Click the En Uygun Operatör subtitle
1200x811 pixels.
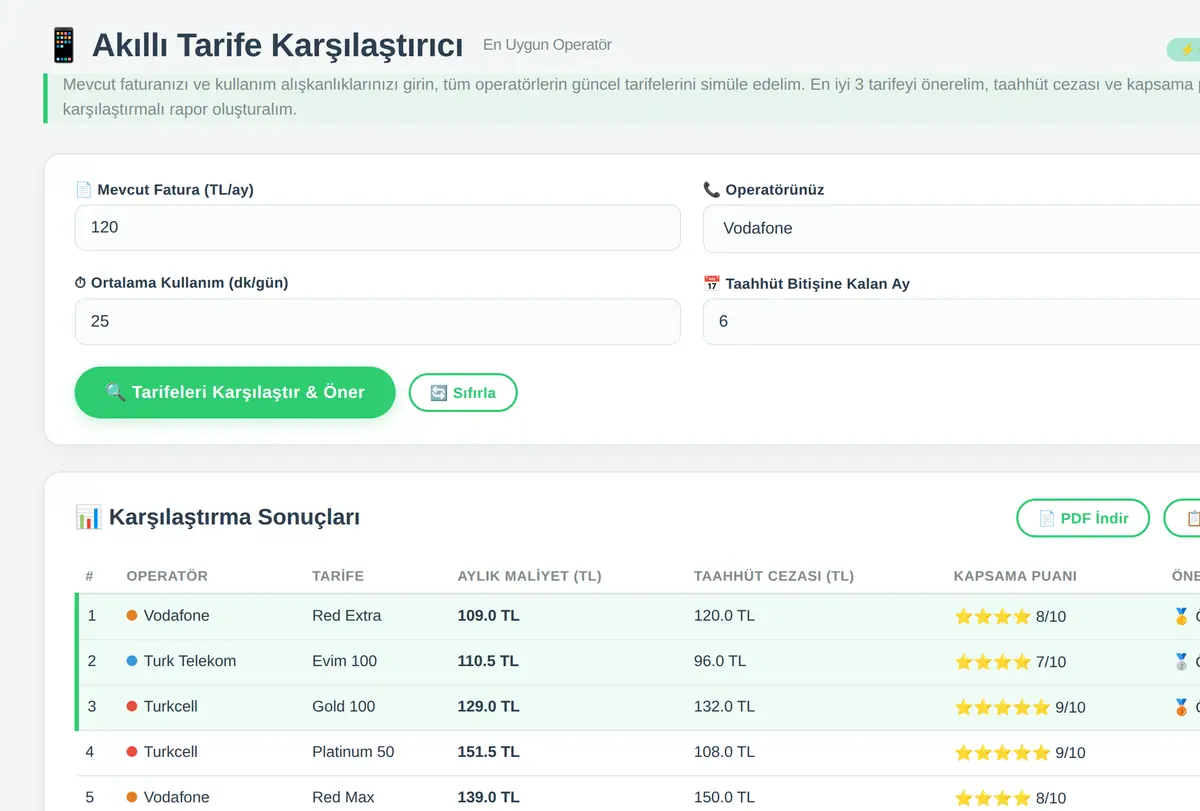pos(547,45)
